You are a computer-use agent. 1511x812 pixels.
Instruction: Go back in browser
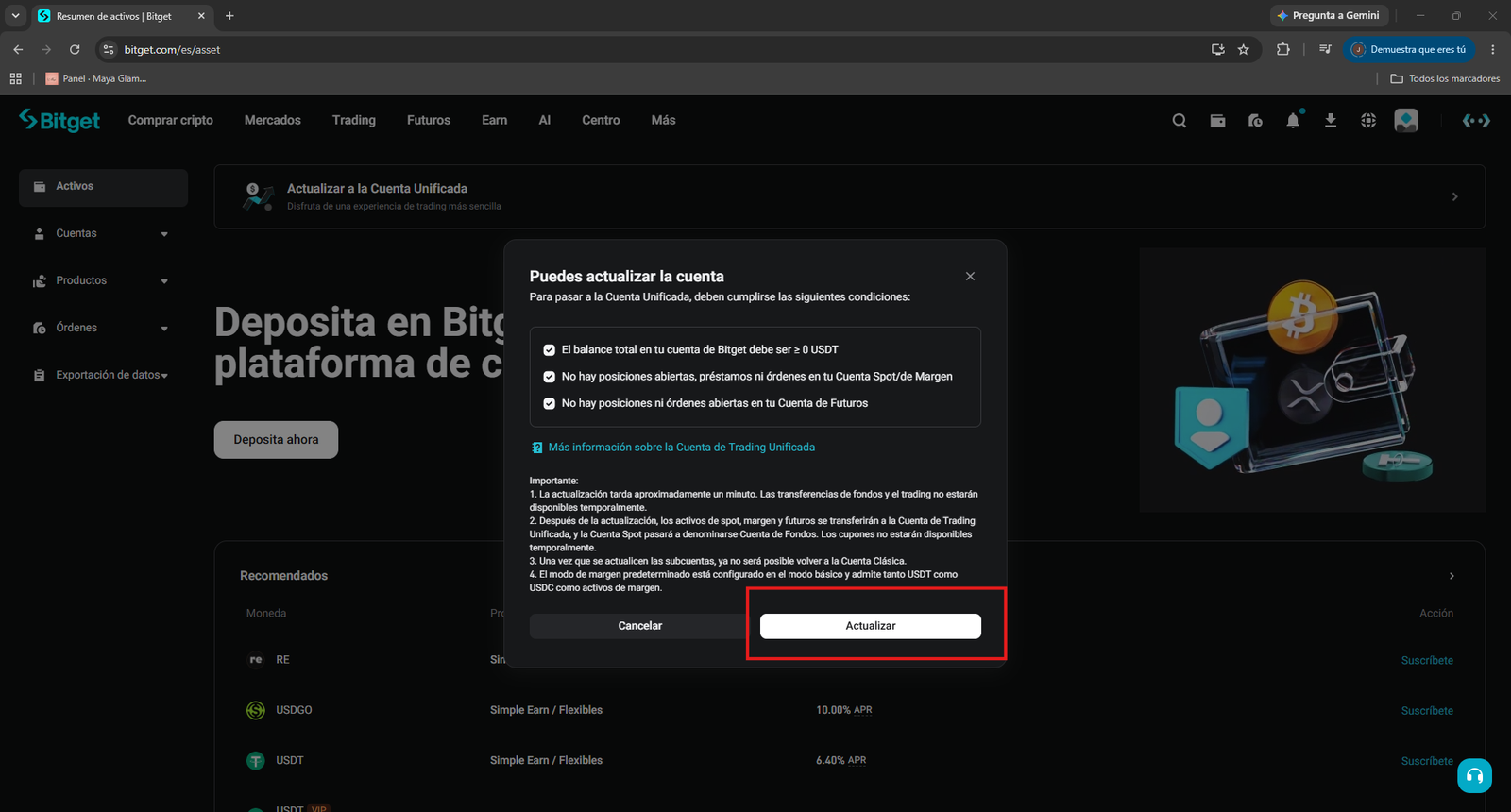click(18, 49)
